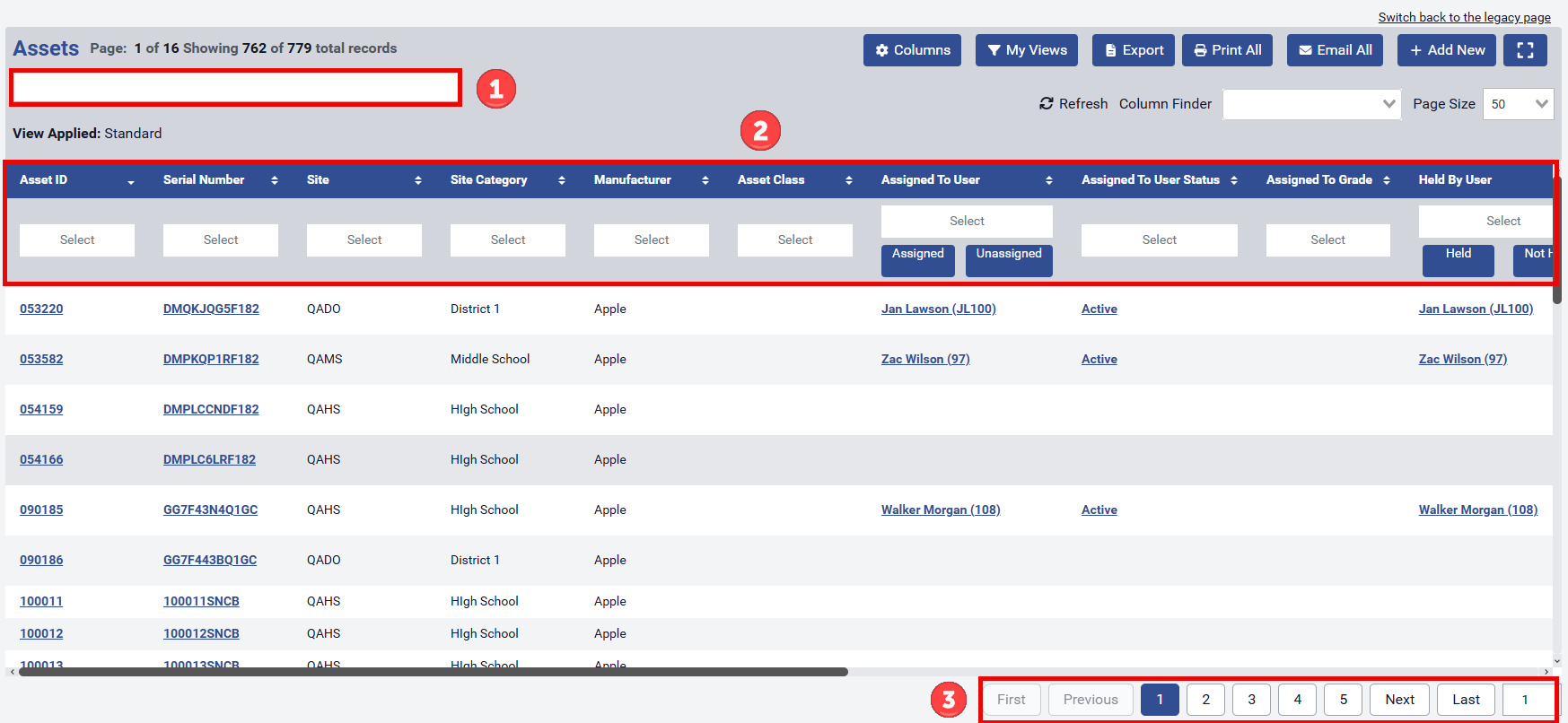The width and height of the screenshot is (1568, 723).
Task: Sort by Asset Class column arrows
Action: (x=849, y=180)
